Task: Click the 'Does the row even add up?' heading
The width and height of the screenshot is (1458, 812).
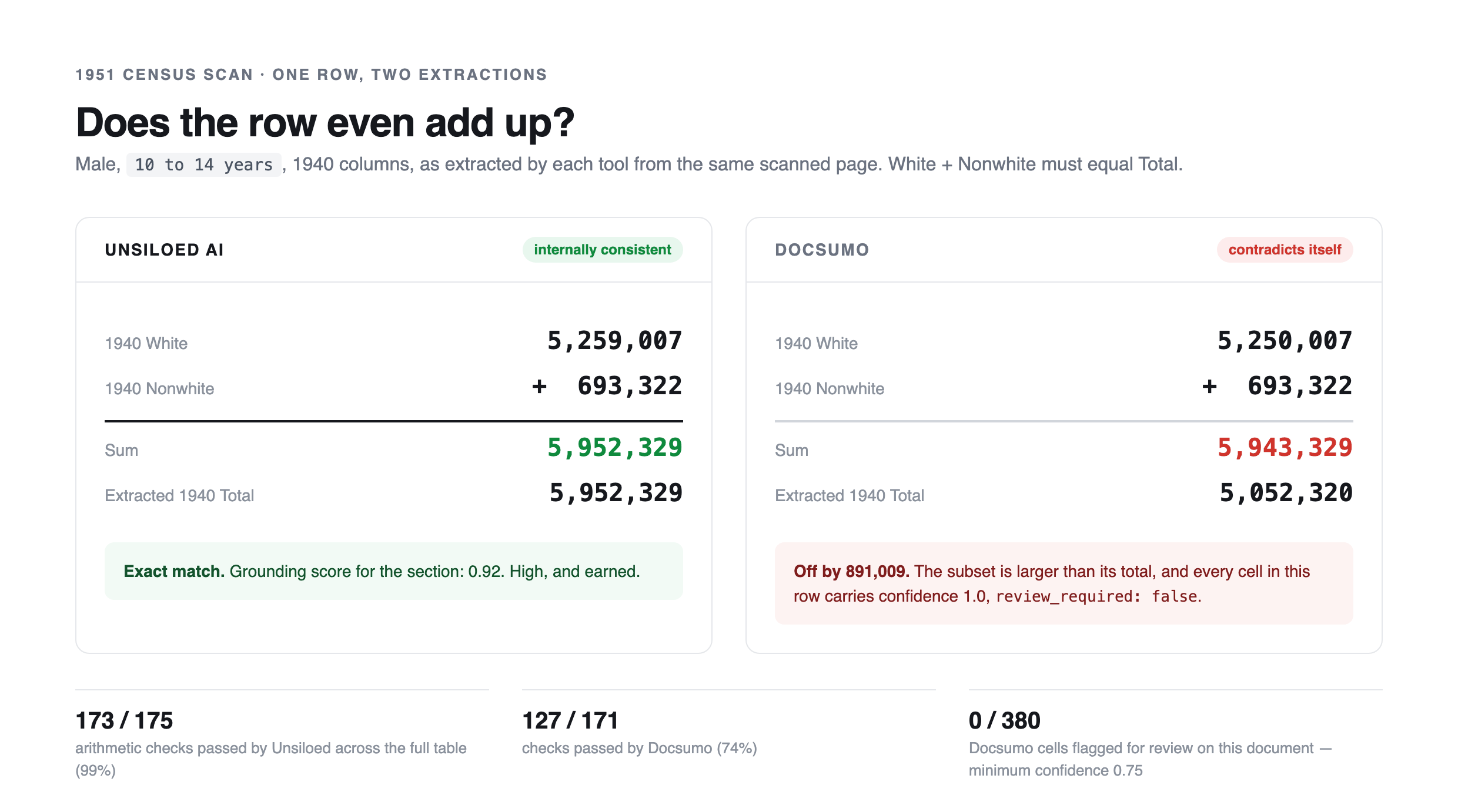Action: [x=325, y=123]
